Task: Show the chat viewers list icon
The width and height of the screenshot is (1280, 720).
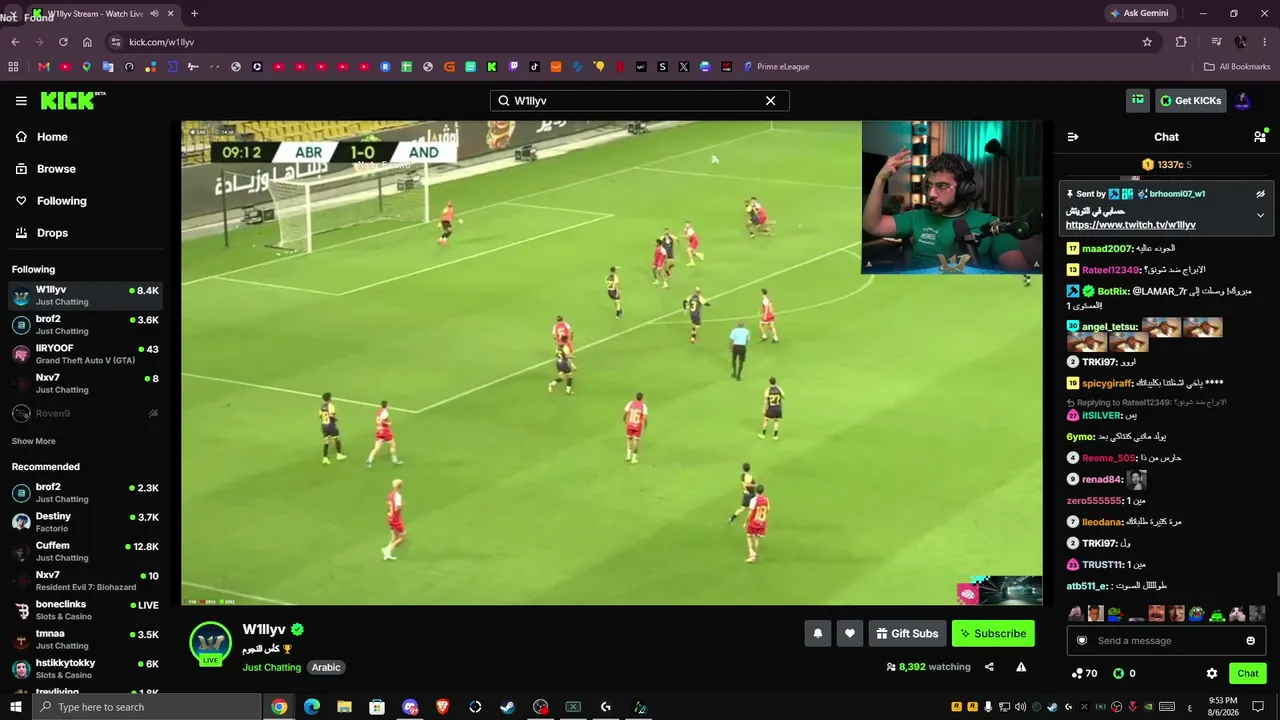Action: (1259, 137)
